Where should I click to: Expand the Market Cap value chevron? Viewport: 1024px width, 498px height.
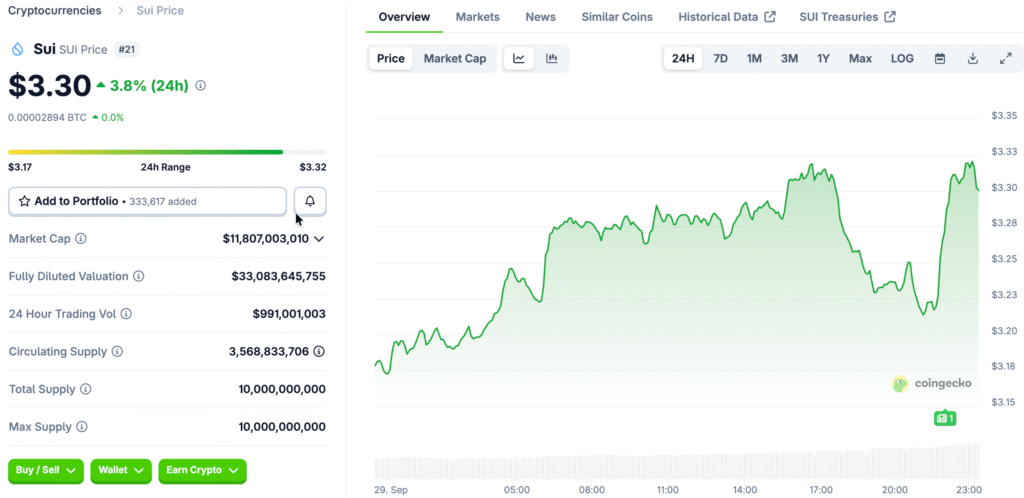pos(319,239)
